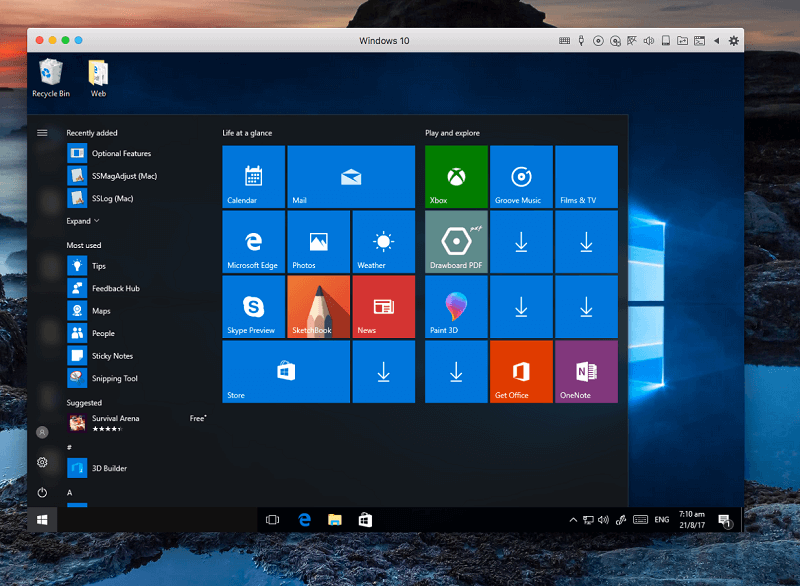Click the Power button icon
This screenshot has width=800, height=586.
42,493
